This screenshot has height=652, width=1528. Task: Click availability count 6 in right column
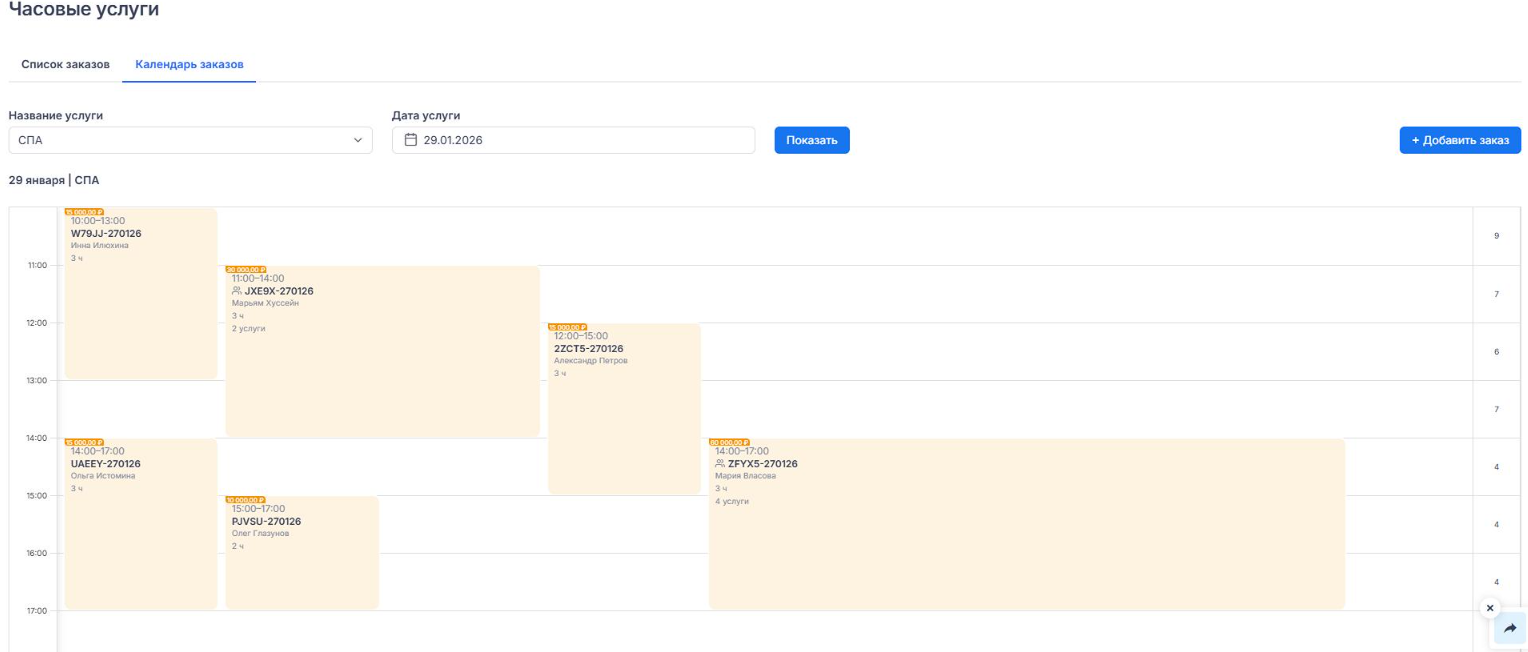point(1496,352)
